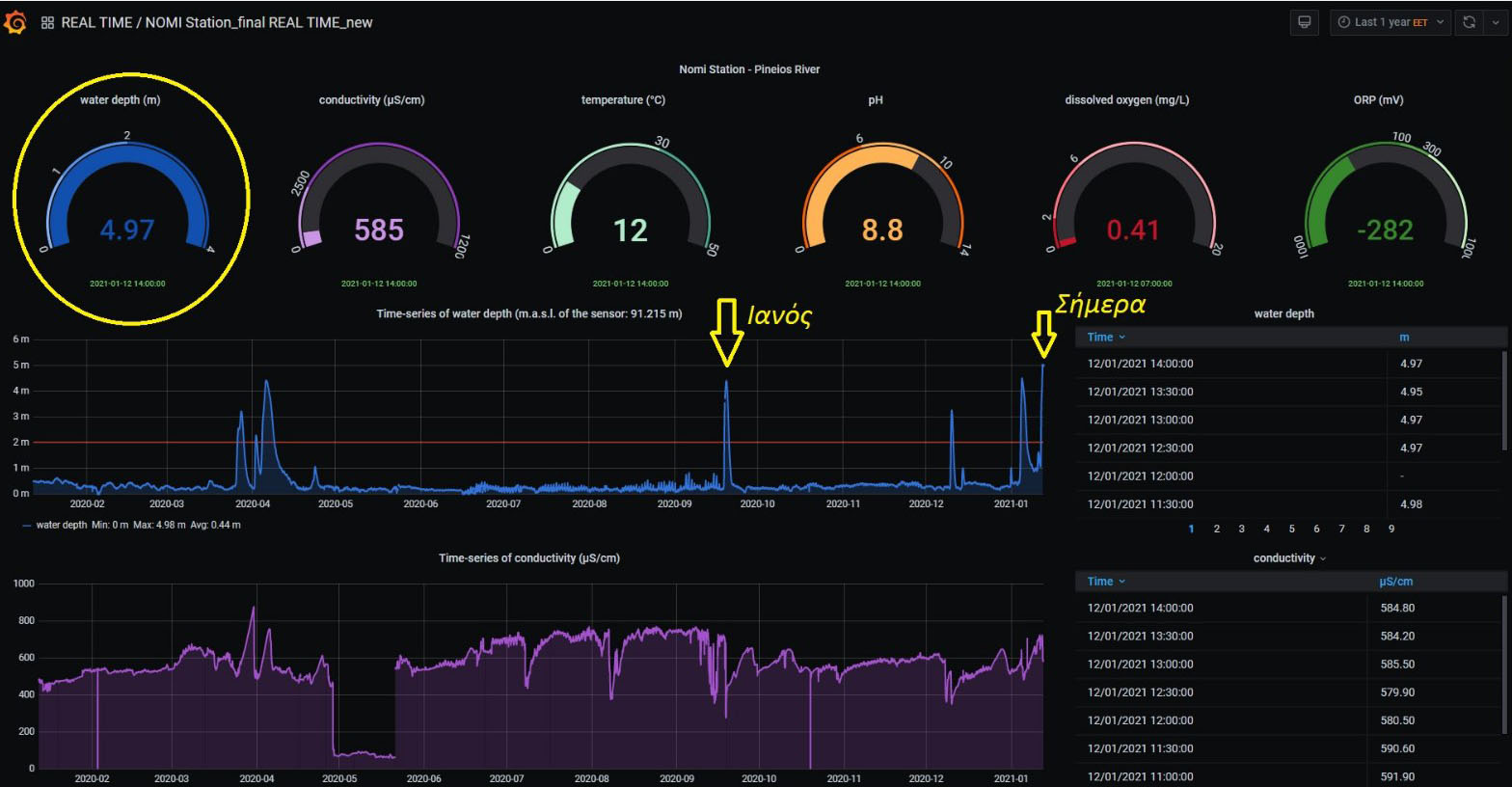Select the 12/01/2021 13:30:00 water depth row
Image resolution: width=1512 pixels, height=787 pixels.
(1141, 392)
